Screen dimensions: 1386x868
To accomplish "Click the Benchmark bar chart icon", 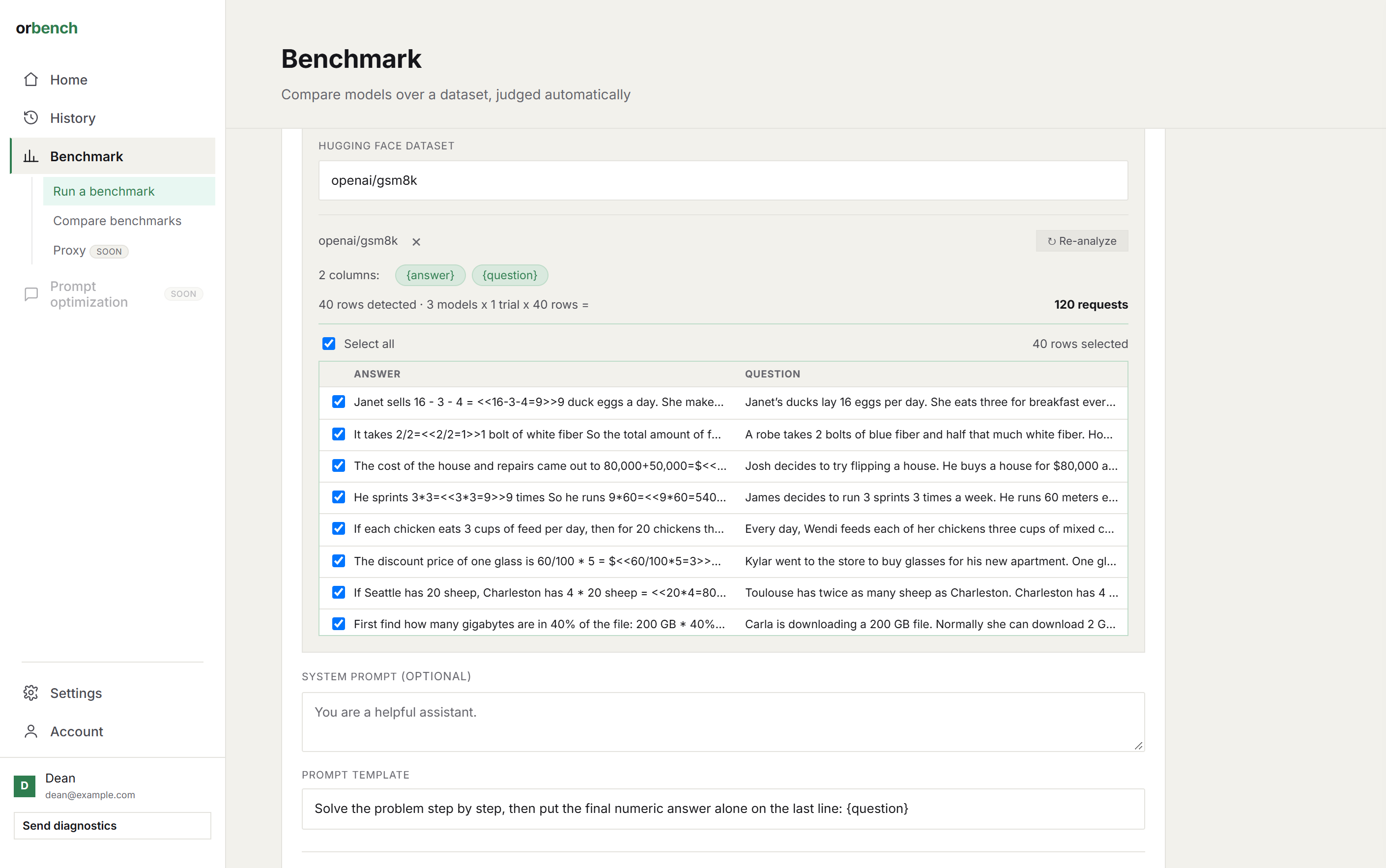I will point(31,156).
